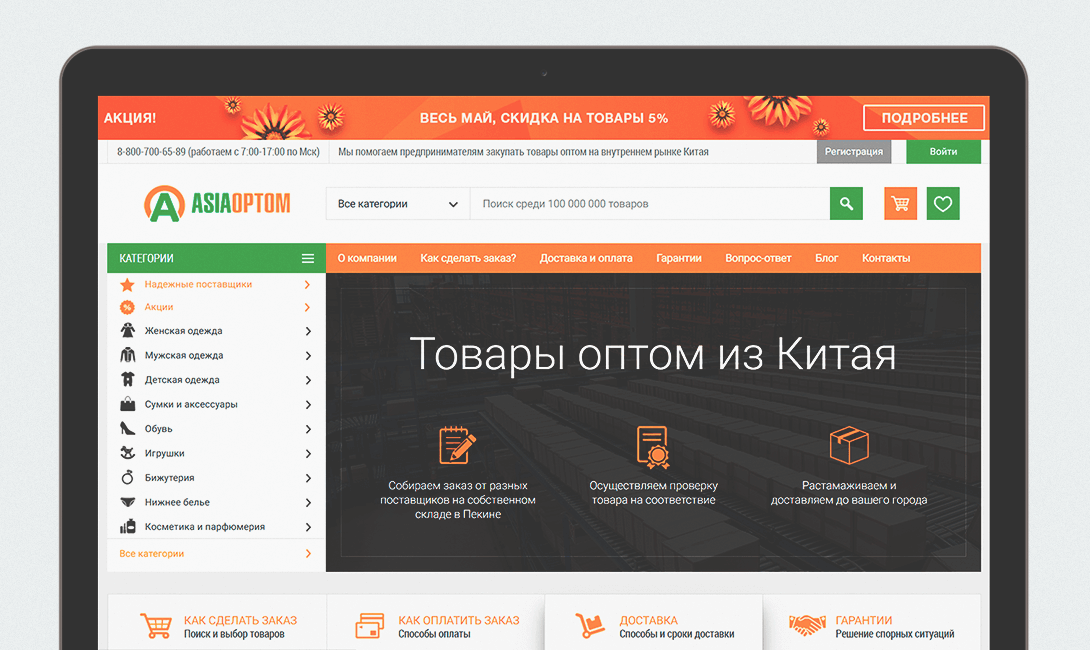This screenshot has height=650, width=1090.
Task: Click the hamburger icon in КАТЕГОРИИ header
Action: [x=308, y=259]
